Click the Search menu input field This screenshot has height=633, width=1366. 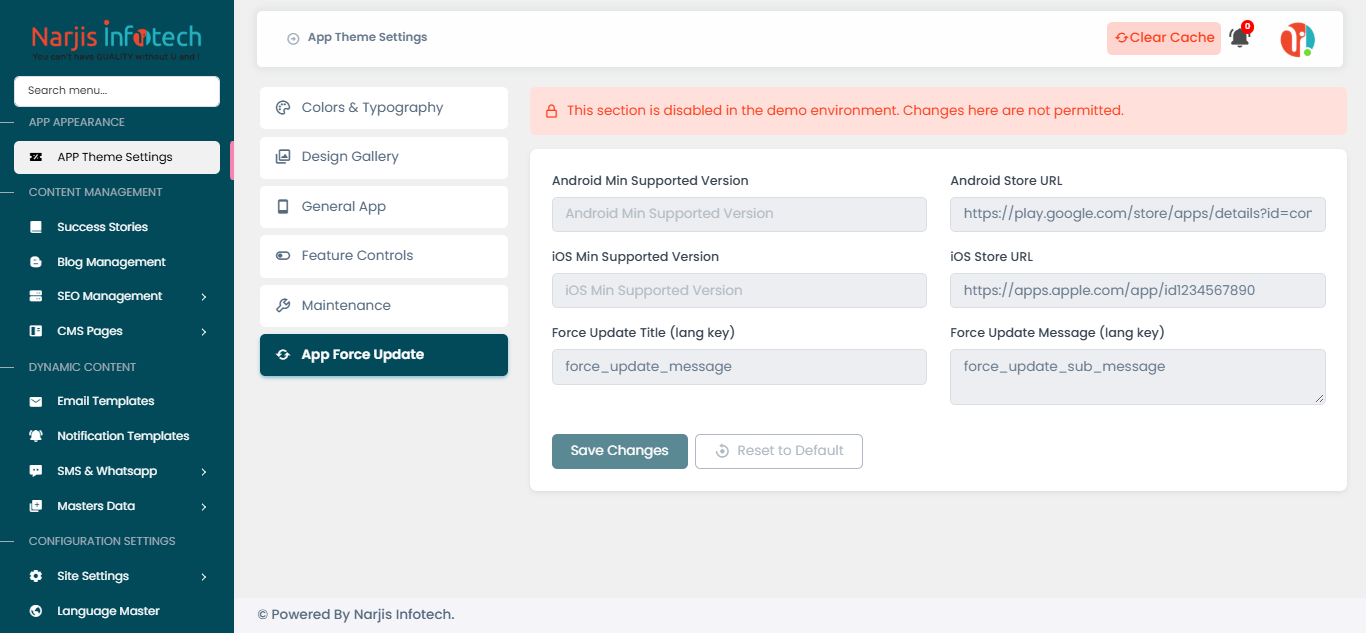[x=117, y=91]
